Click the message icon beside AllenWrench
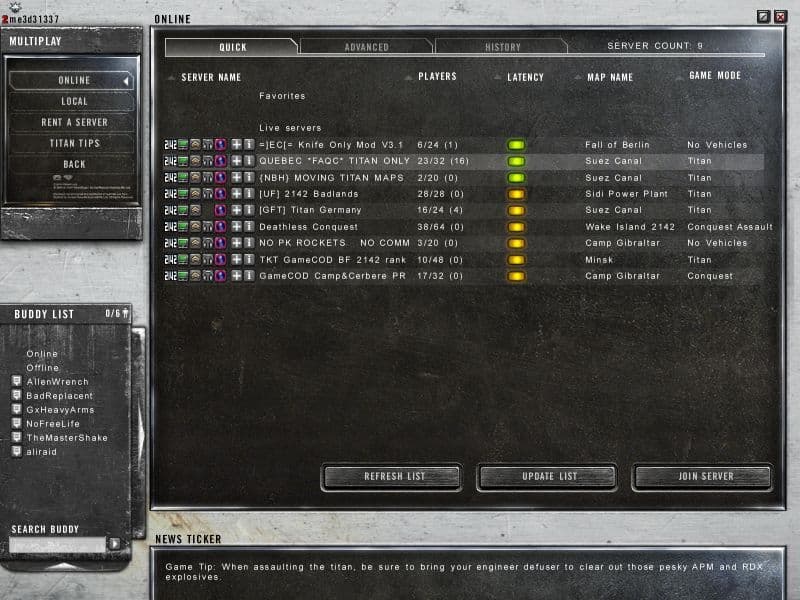 (16, 381)
